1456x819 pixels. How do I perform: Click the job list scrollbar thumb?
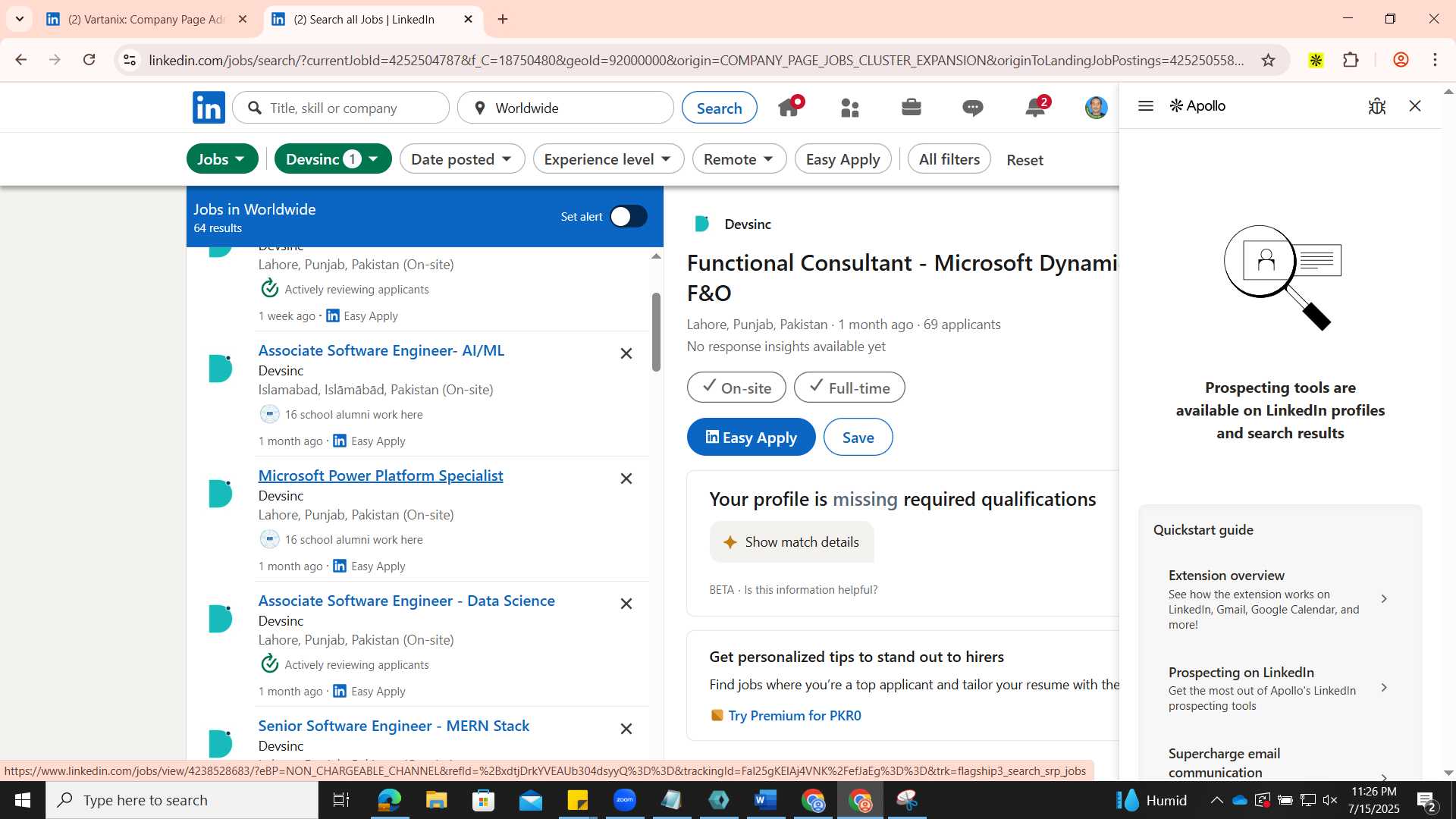point(656,331)
